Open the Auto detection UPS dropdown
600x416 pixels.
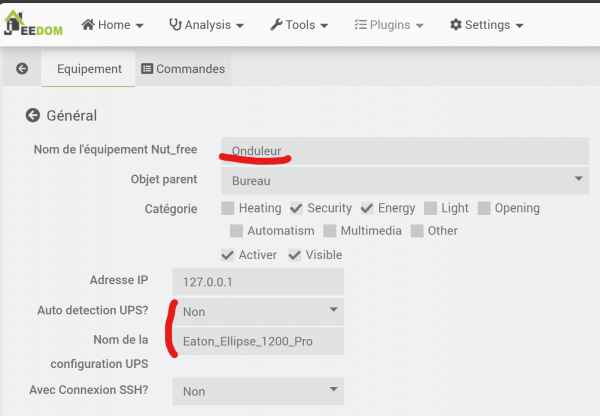tap(258, 312)
